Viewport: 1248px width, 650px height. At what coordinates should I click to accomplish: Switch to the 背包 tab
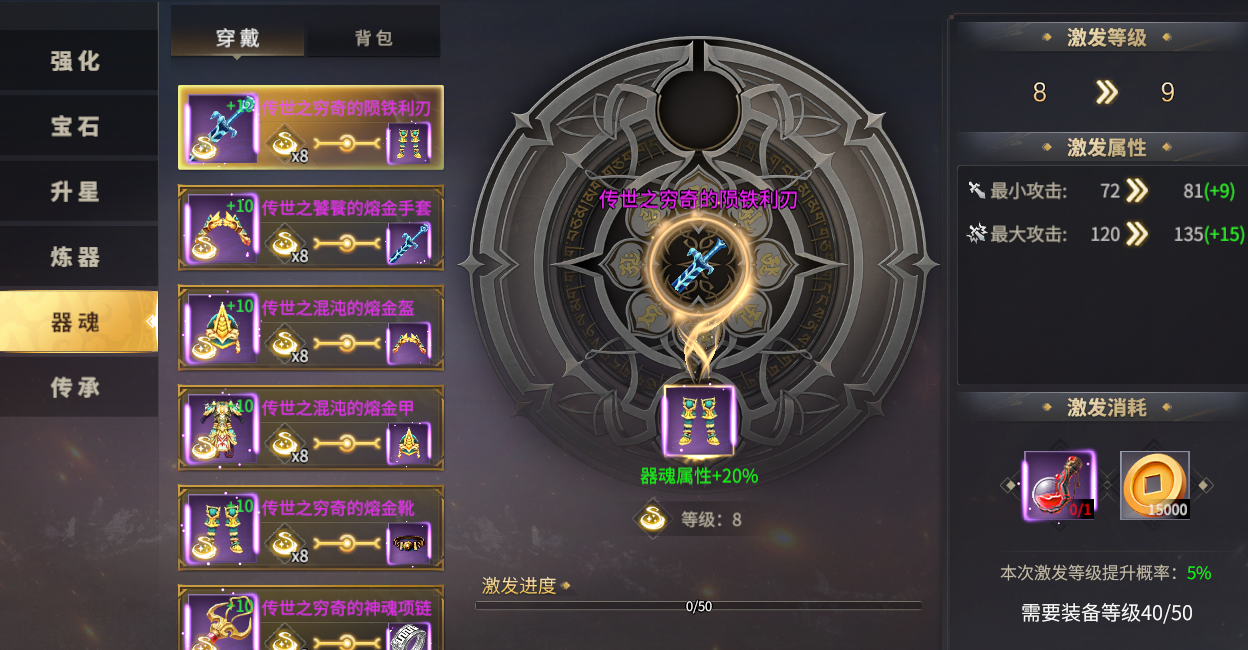pos(373,38)
